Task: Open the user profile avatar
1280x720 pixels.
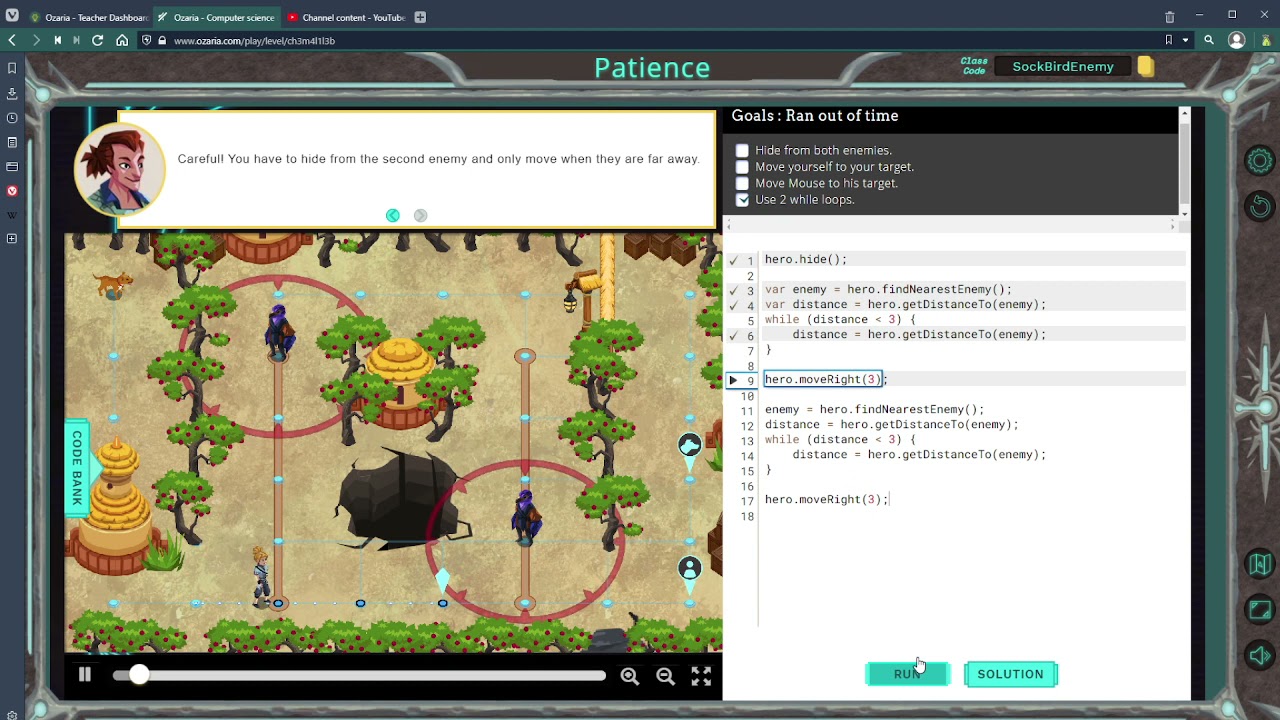Action: [1237, 40]
